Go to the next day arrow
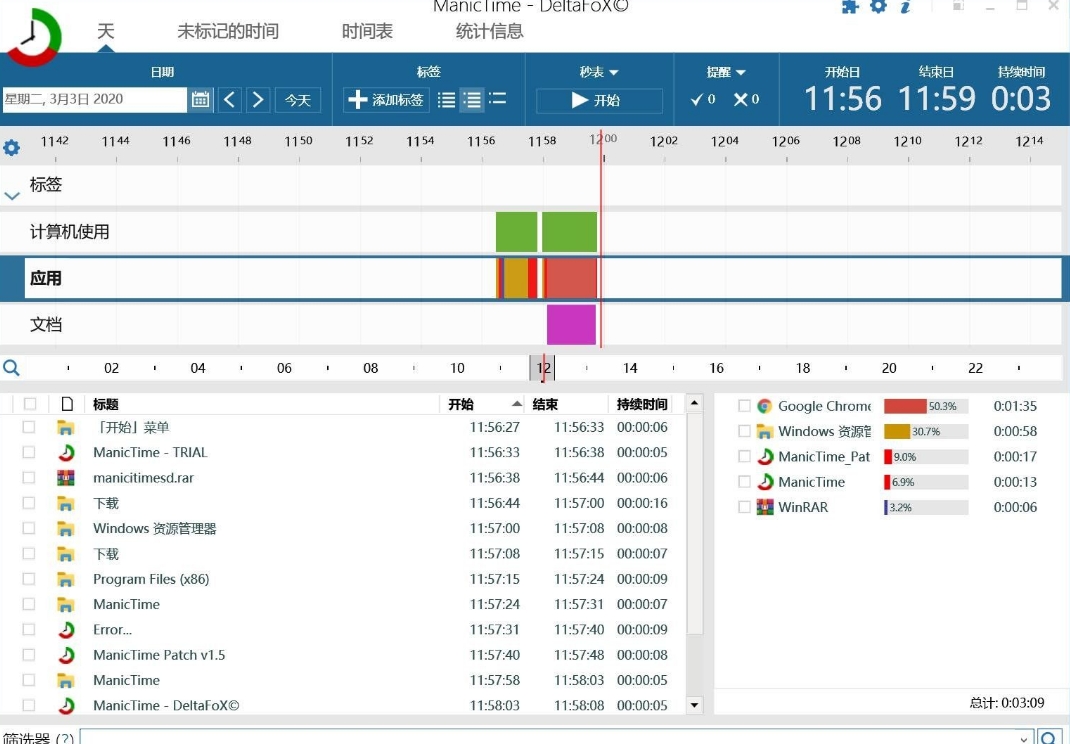1070x744 pixels. point(258,100)
